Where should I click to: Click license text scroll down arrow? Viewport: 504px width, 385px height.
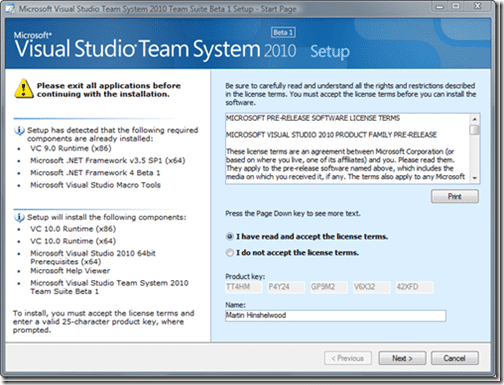click(474, 178)
